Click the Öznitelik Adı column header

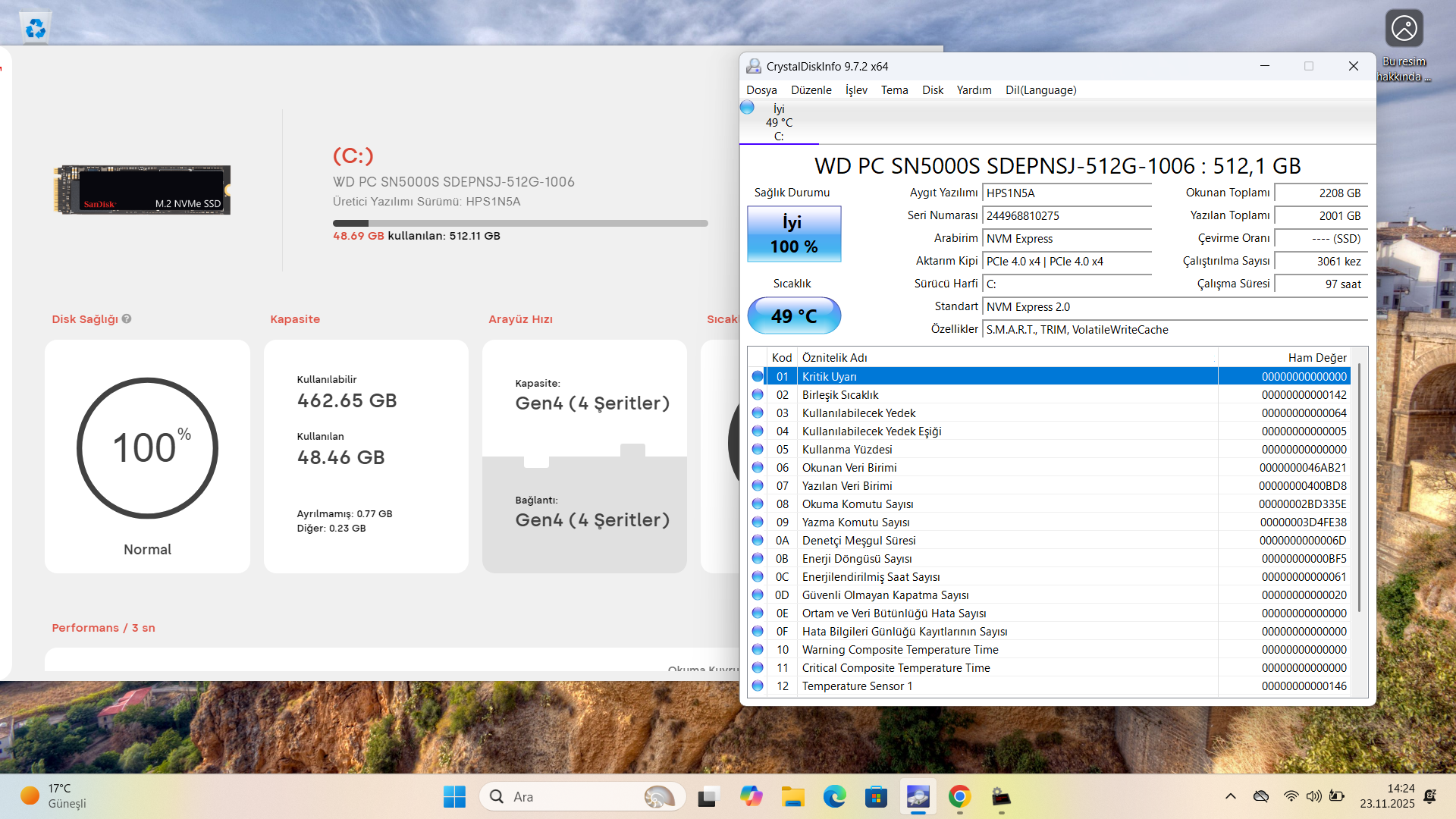[1007, 358]
